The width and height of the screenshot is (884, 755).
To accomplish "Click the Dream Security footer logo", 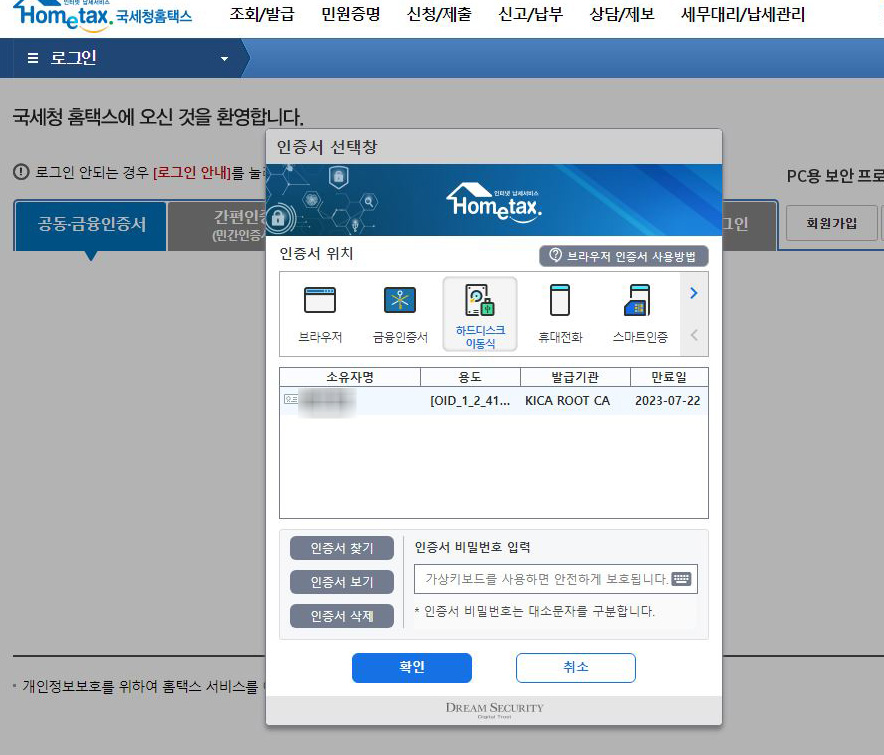I will (x=494, y=709).
